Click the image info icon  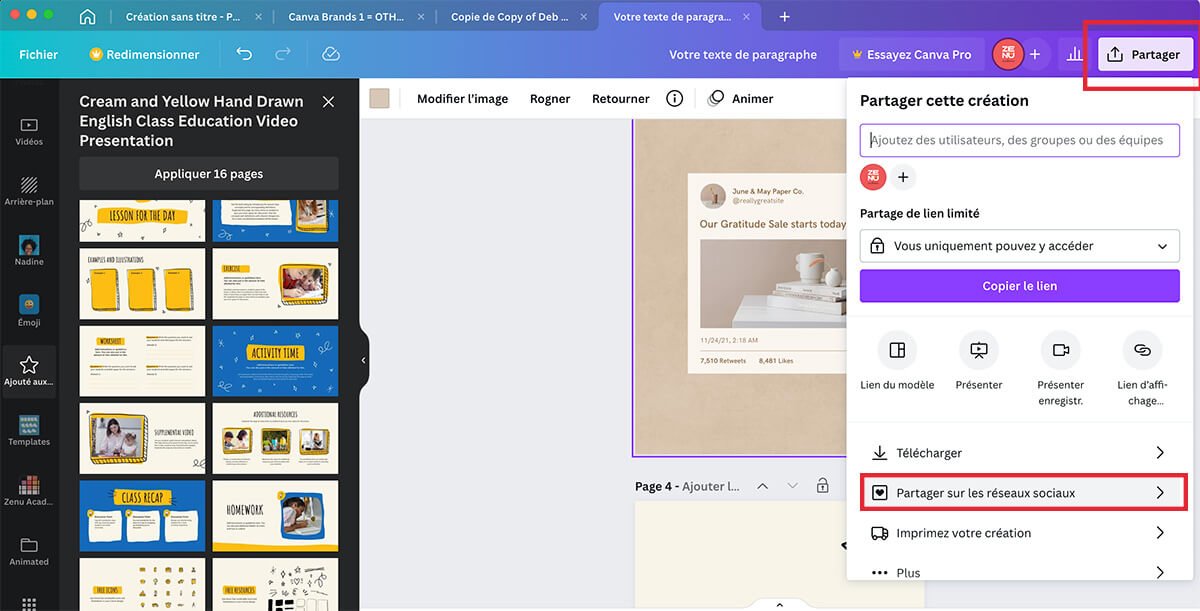(x=675, y=98)
